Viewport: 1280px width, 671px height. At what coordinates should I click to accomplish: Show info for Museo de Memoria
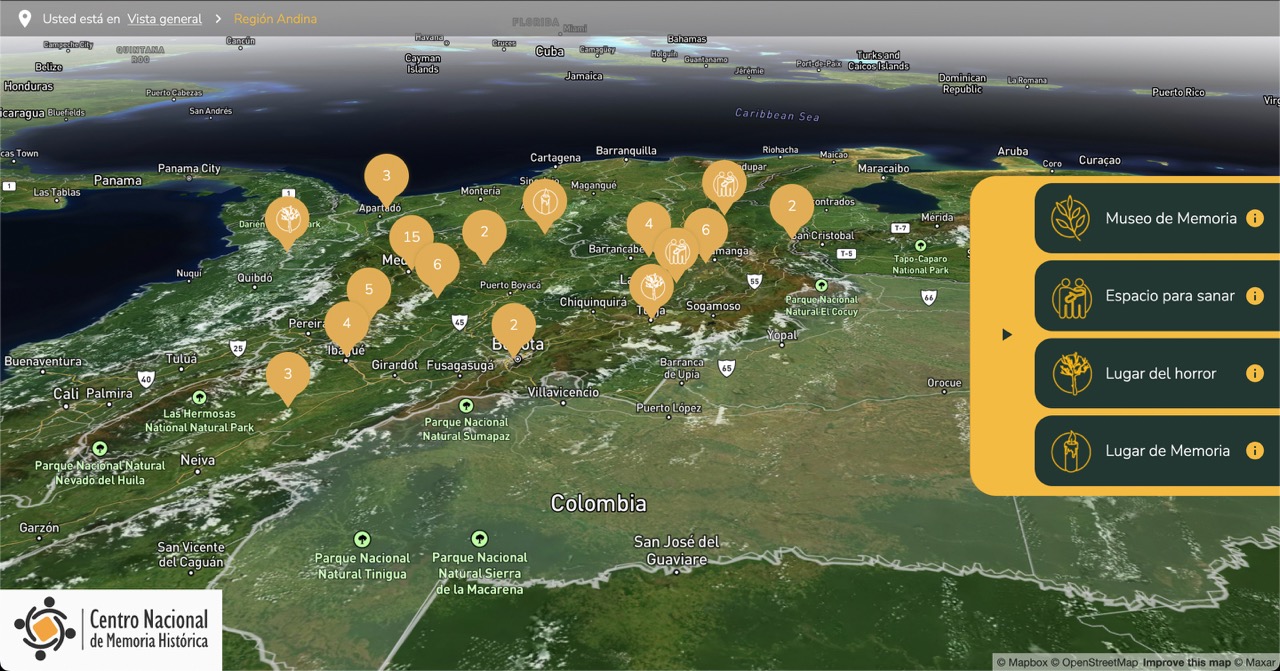[x=1255, y=218]
